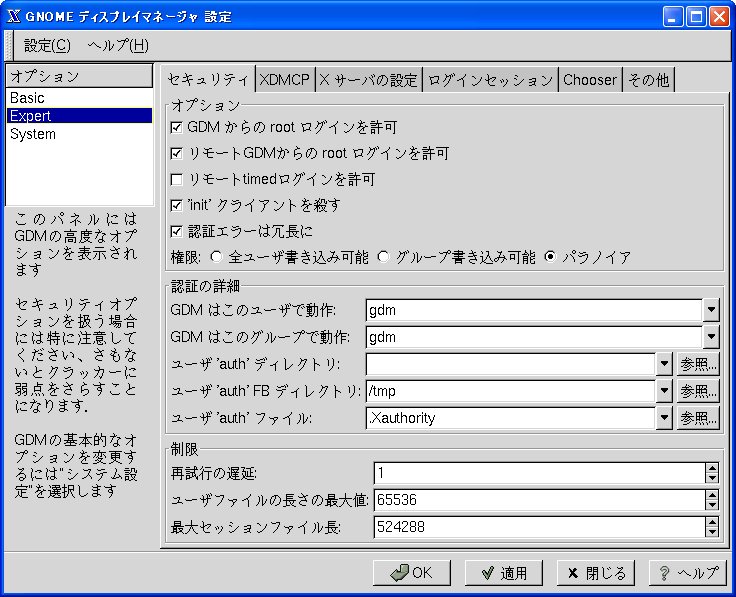Expand the ユーザ 'auth' FB ディレクトリ dropdown arrow
Screen dimensions: 736x597
[664, 390]
